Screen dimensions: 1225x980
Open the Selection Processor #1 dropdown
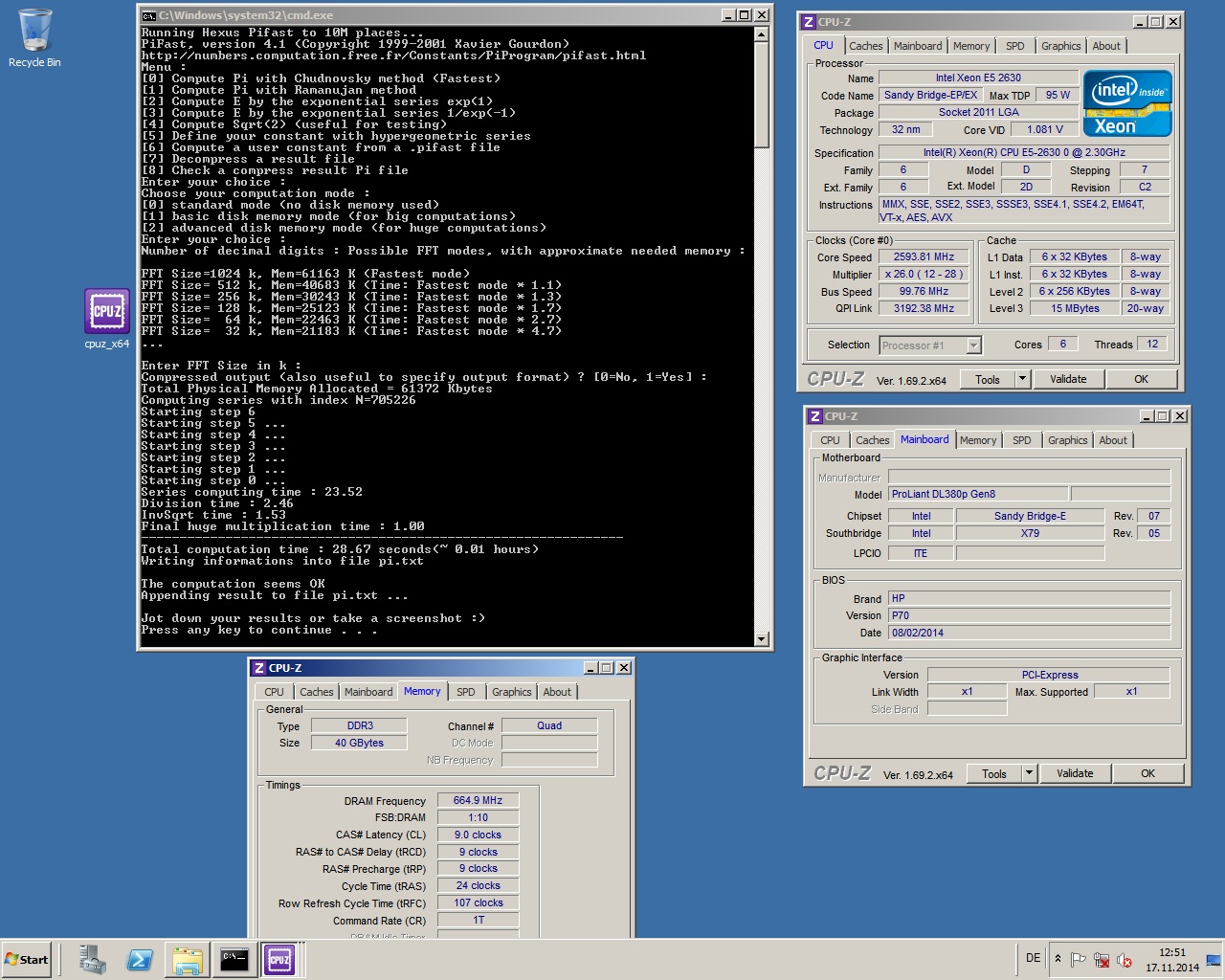pyautogui.click(x=973, y=345)
